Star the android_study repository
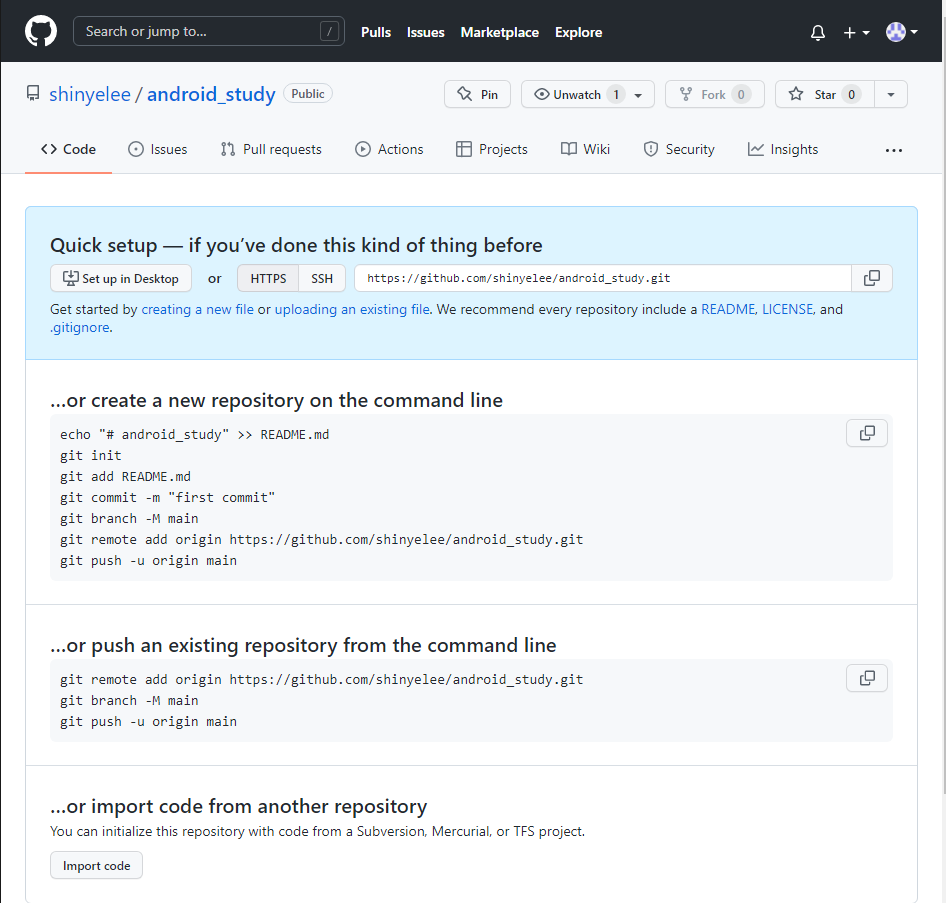 coord(825,94)
